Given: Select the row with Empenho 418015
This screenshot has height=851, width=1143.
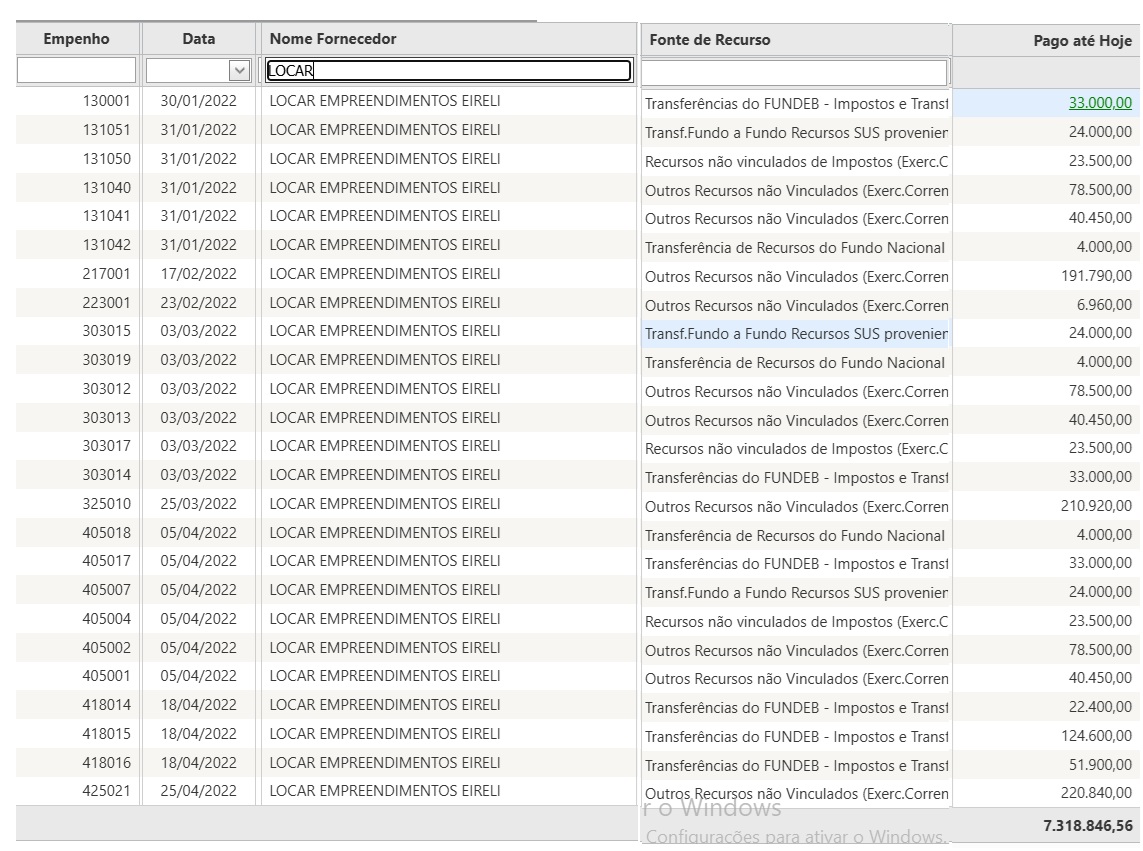Looking at the screenshot, I should pos(106,734).
